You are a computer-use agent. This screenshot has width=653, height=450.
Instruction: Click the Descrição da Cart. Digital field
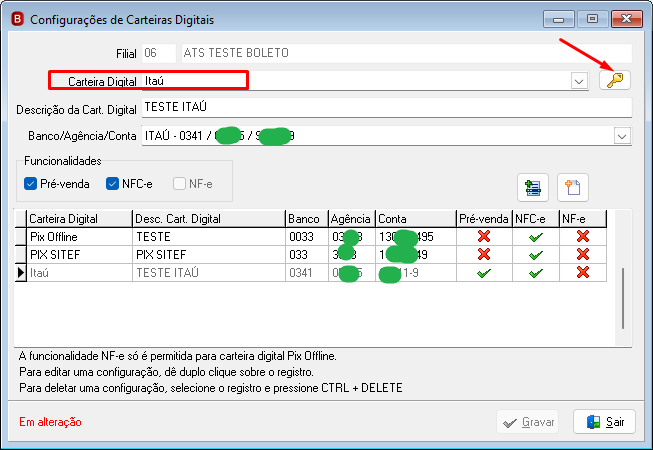point(386,107)
